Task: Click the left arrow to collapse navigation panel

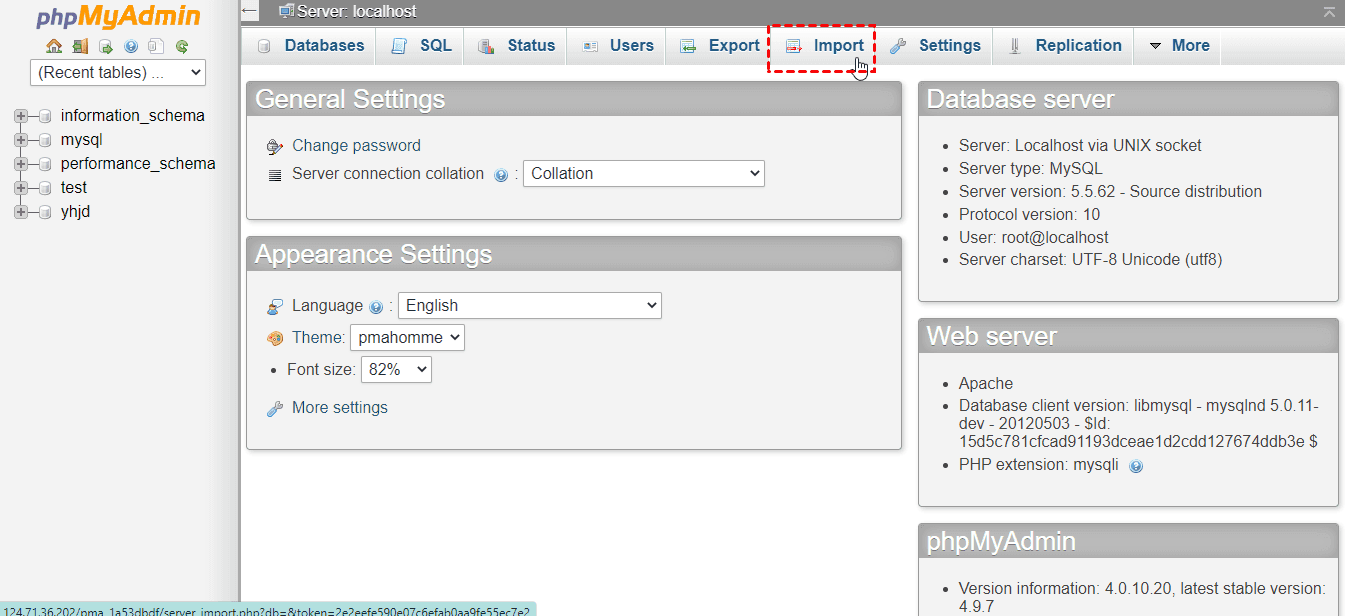Action: (x=250, y=11)
